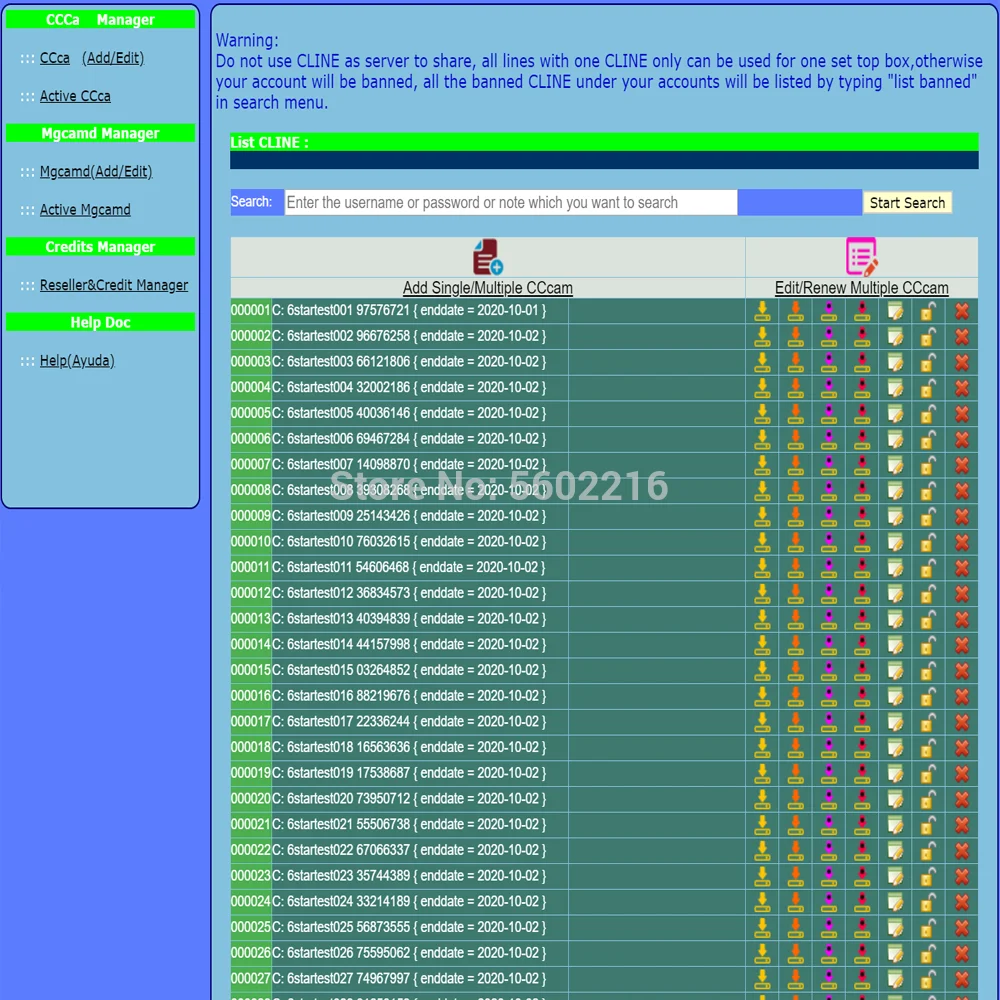Image resolution: width=1000 pixels, height=1000 pixels.
Task: Edit note icon for 6startest005
Action: pyautogui.click(x=895, y=413)
